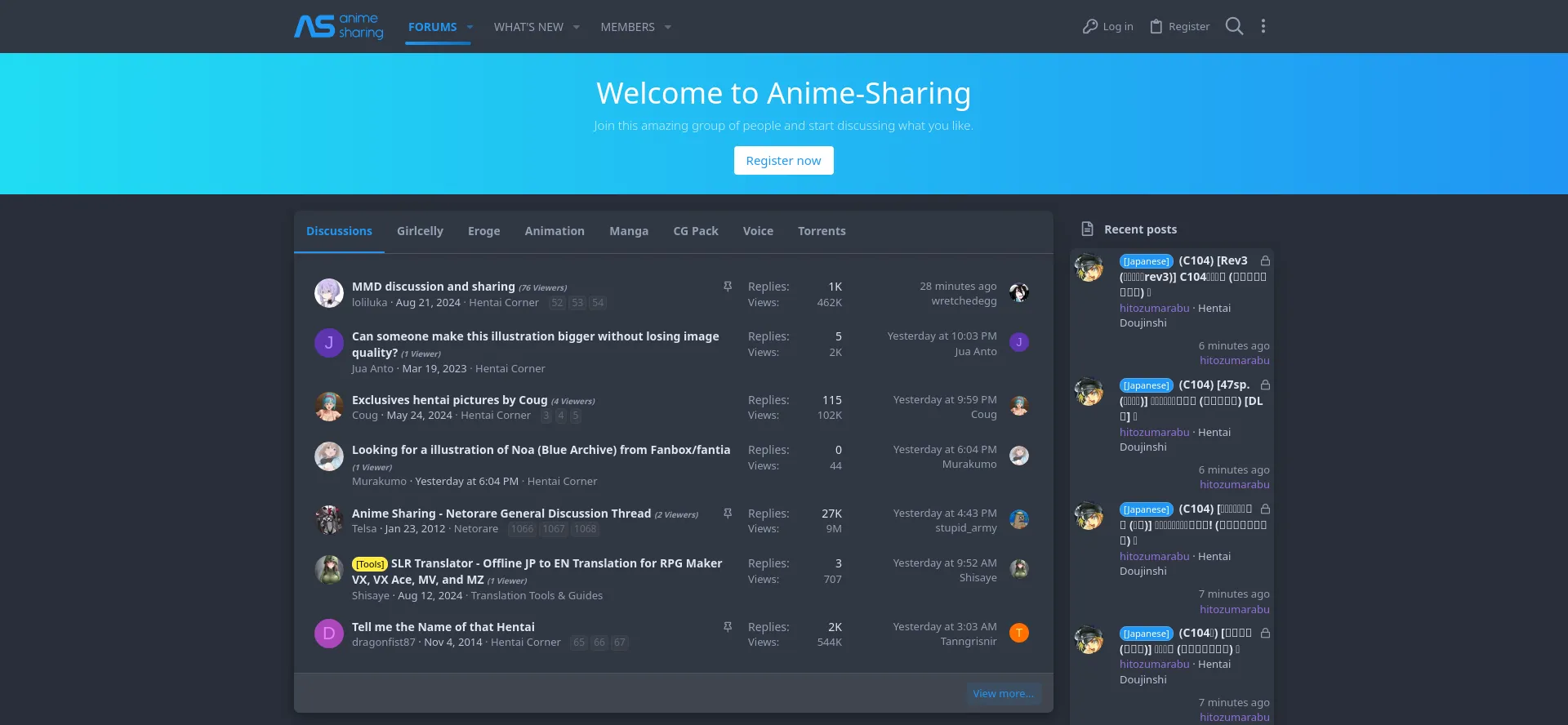Open hitozumarabu avatar beside (C104) [Rev3 post

tap(1089, 268)
